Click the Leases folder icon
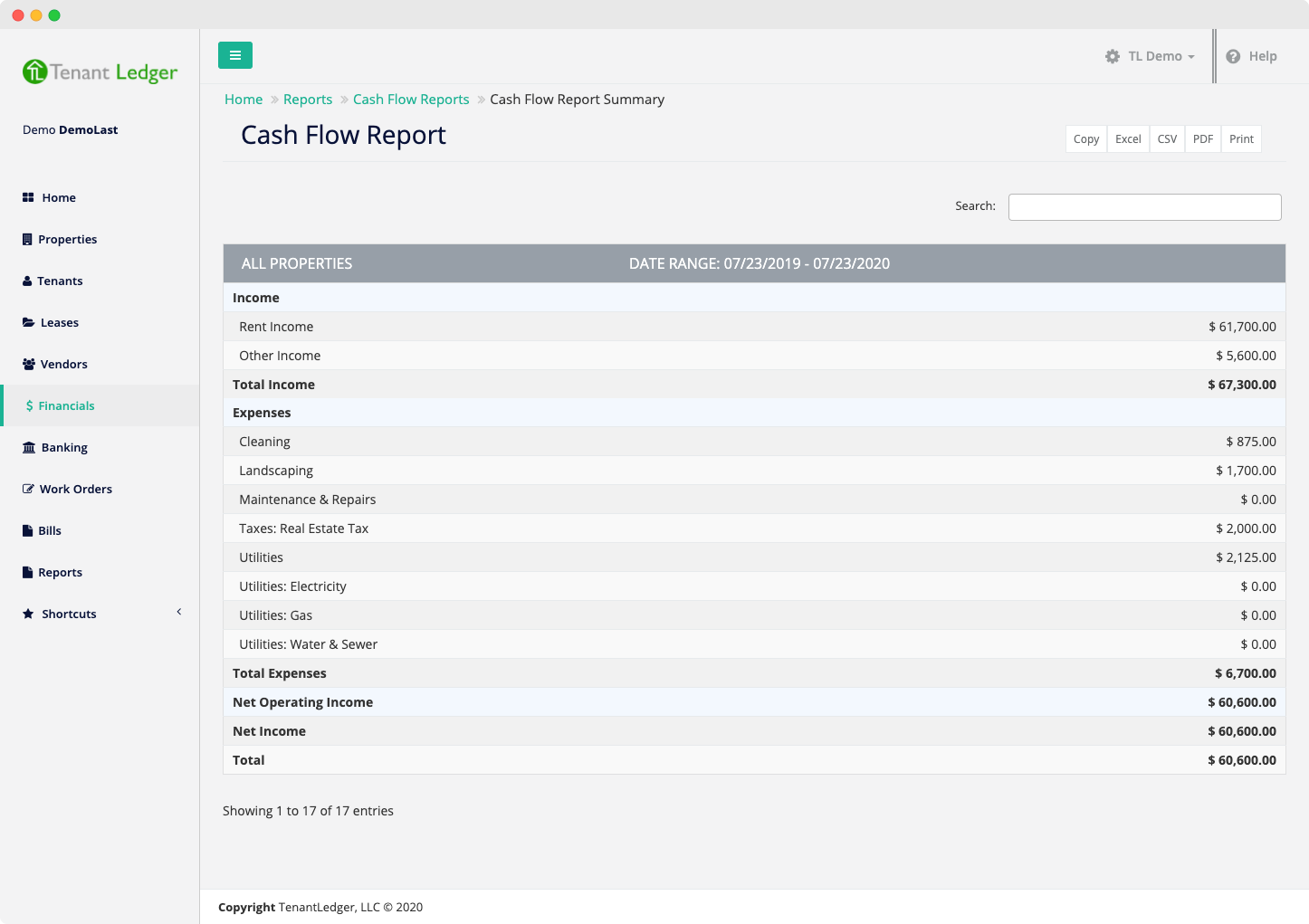 29,323
